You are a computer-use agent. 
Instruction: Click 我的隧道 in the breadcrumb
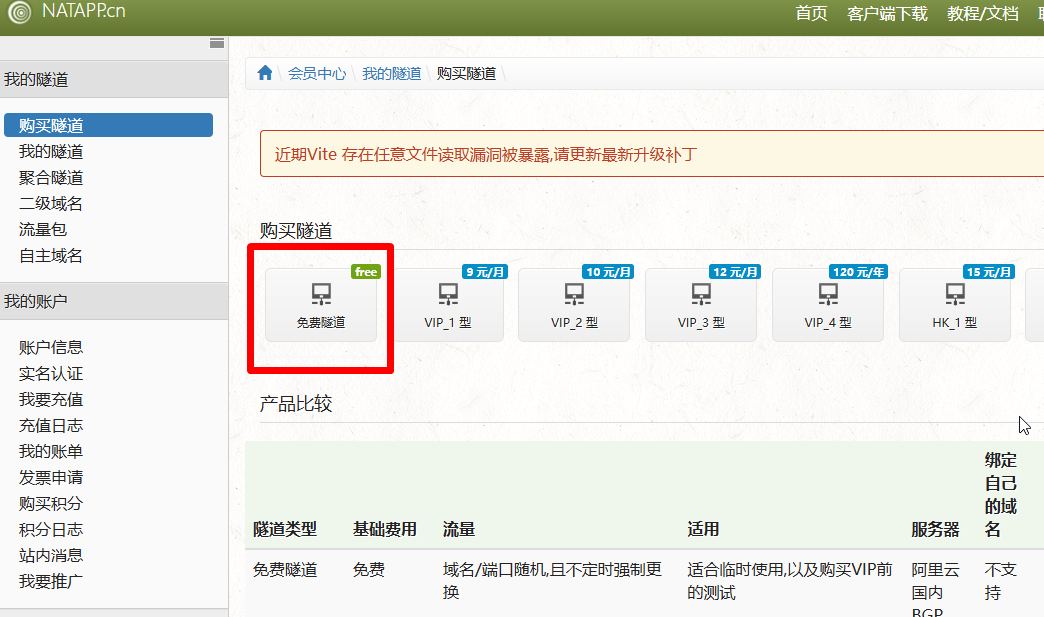[x=392, y=73]
